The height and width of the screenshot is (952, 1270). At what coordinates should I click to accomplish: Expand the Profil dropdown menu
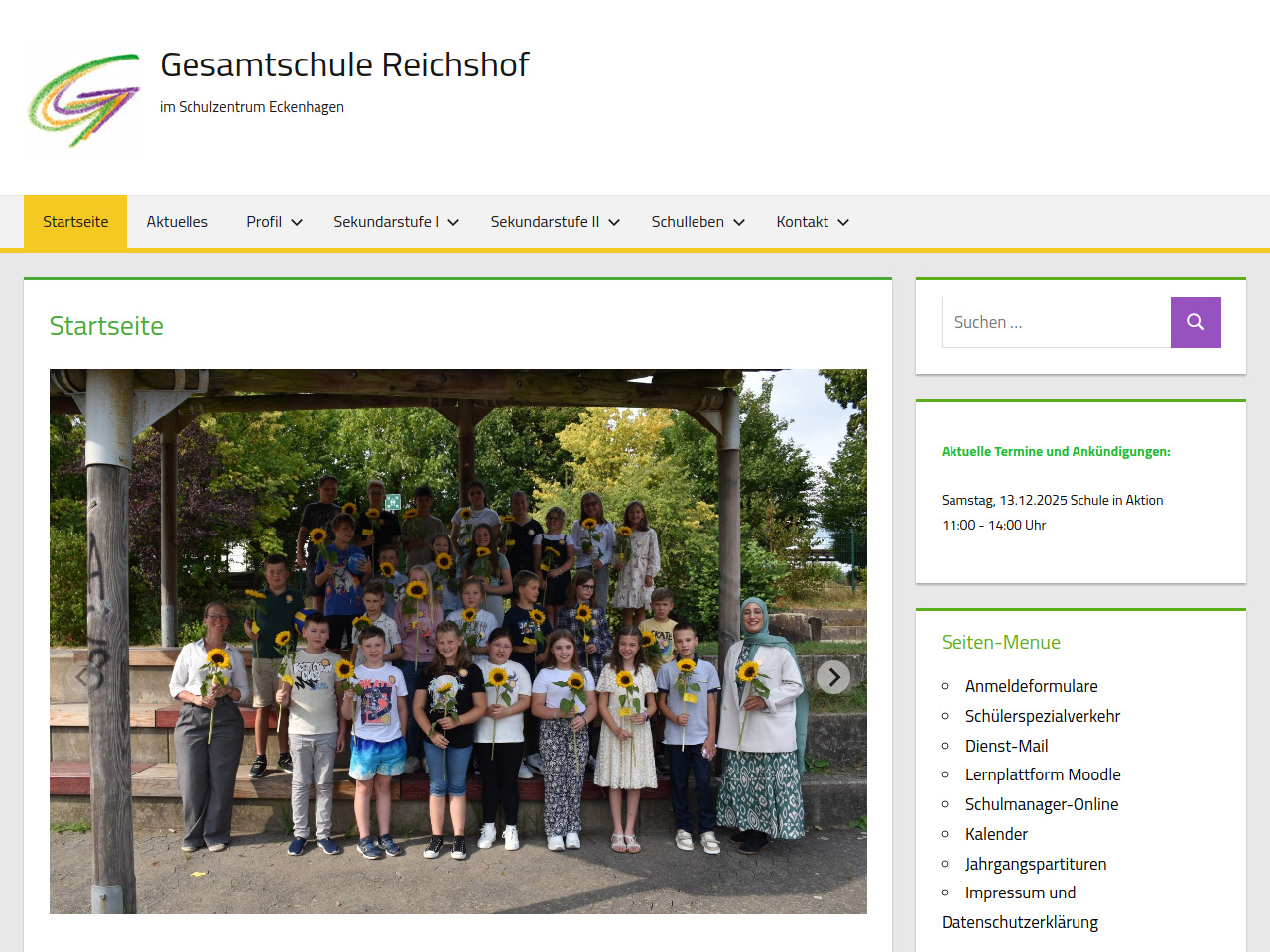(x=274, y=222)
